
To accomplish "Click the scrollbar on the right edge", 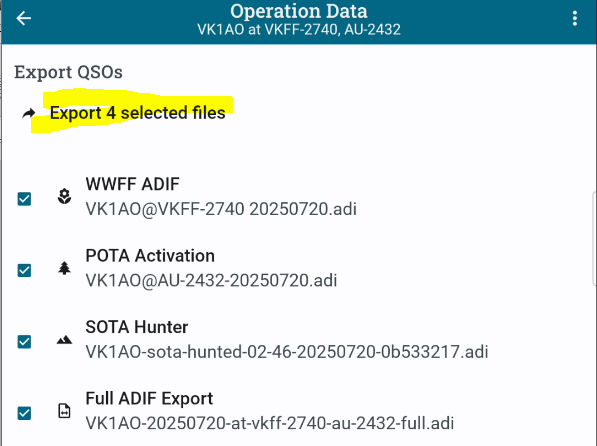I will [594, 238].
